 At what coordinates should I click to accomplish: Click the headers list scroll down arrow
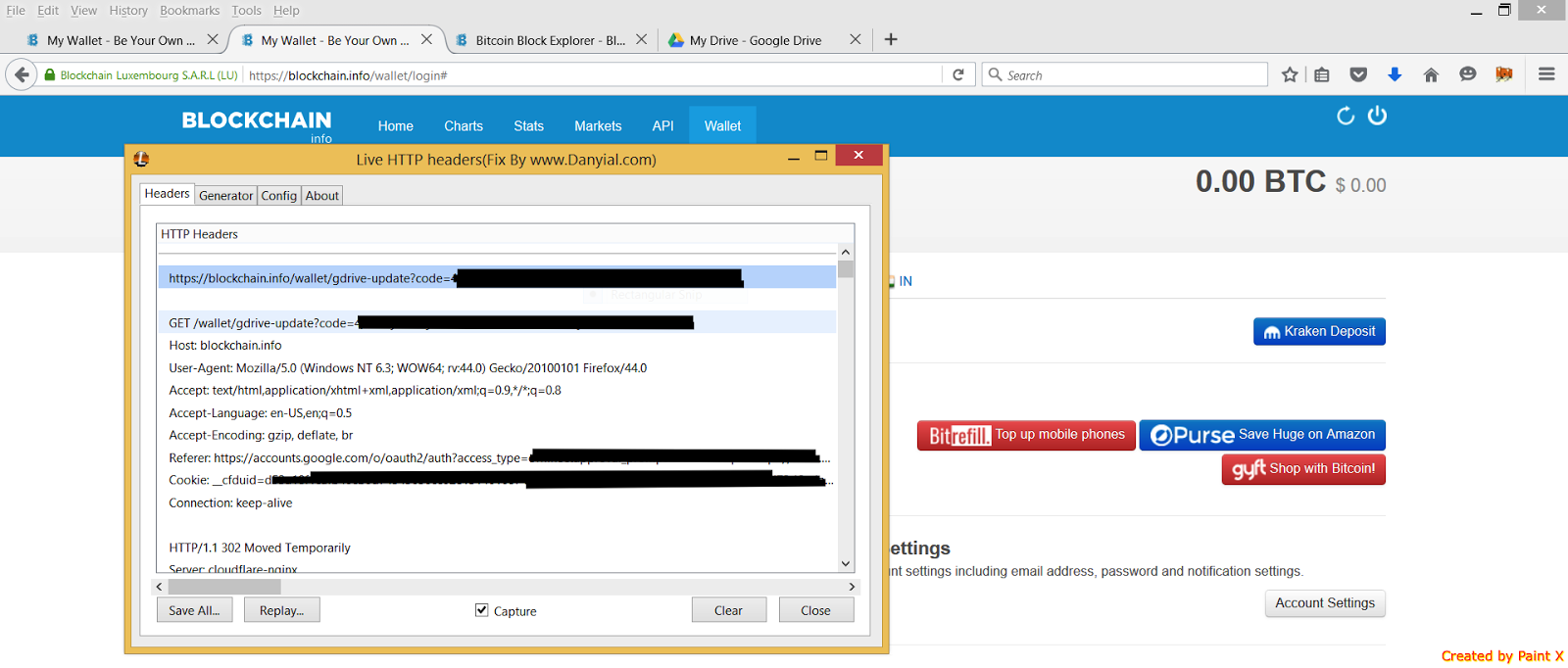click(846, 563)
